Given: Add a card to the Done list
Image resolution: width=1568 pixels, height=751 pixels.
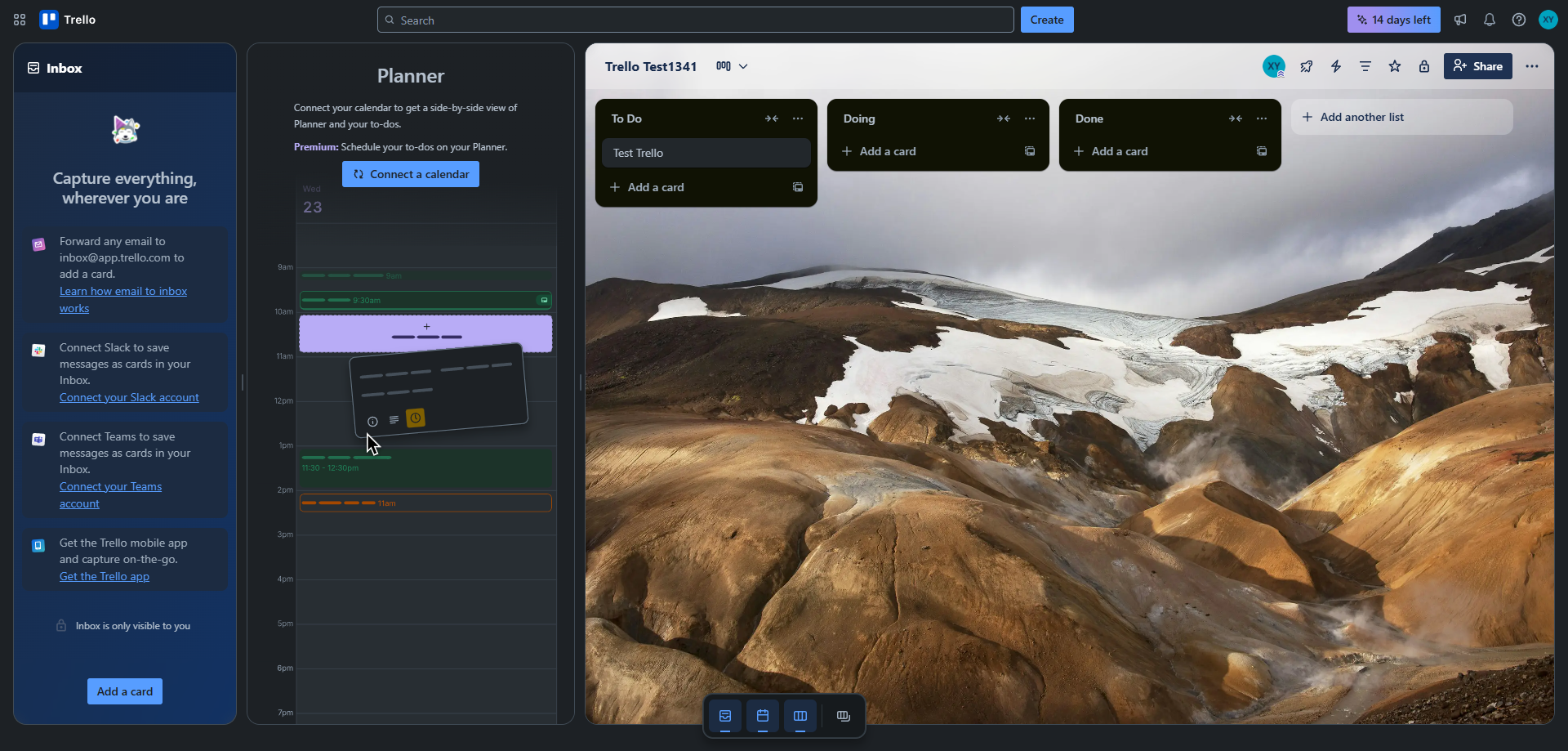Looking at the screenshot, I should (x=1156, y=151).
